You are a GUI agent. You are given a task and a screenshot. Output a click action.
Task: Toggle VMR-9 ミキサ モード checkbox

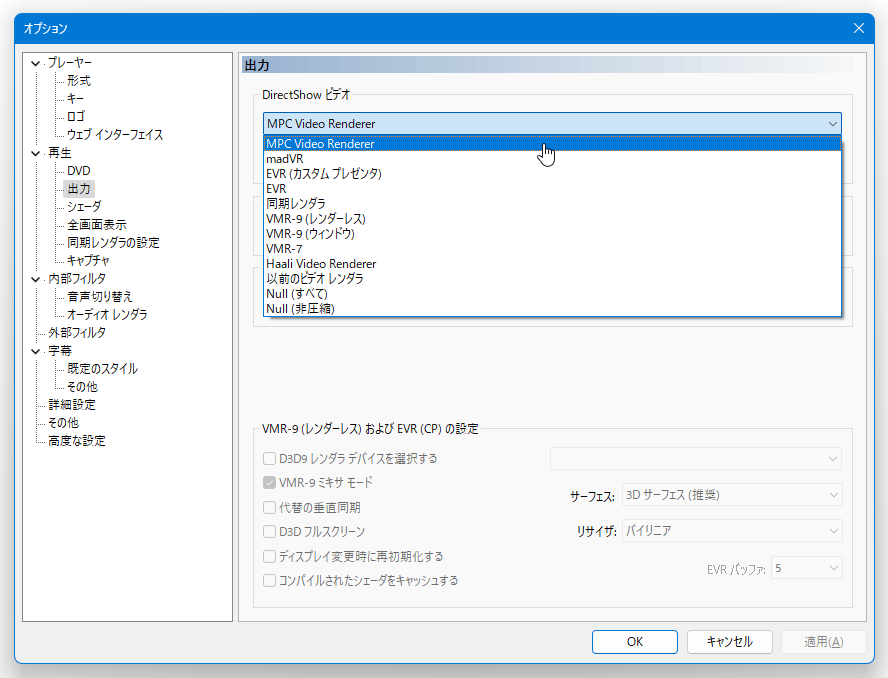click(x=270, y=483)
